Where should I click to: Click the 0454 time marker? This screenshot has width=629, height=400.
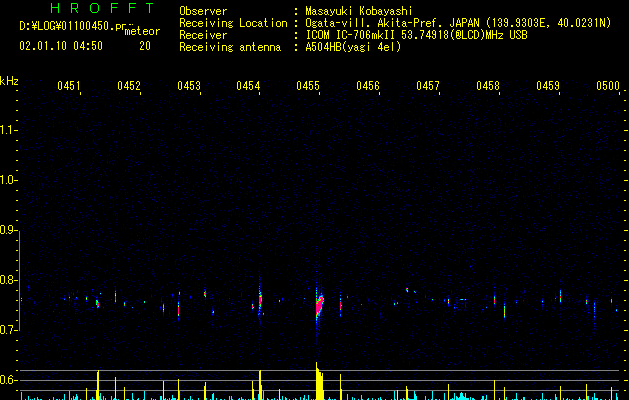pos(248,86)
